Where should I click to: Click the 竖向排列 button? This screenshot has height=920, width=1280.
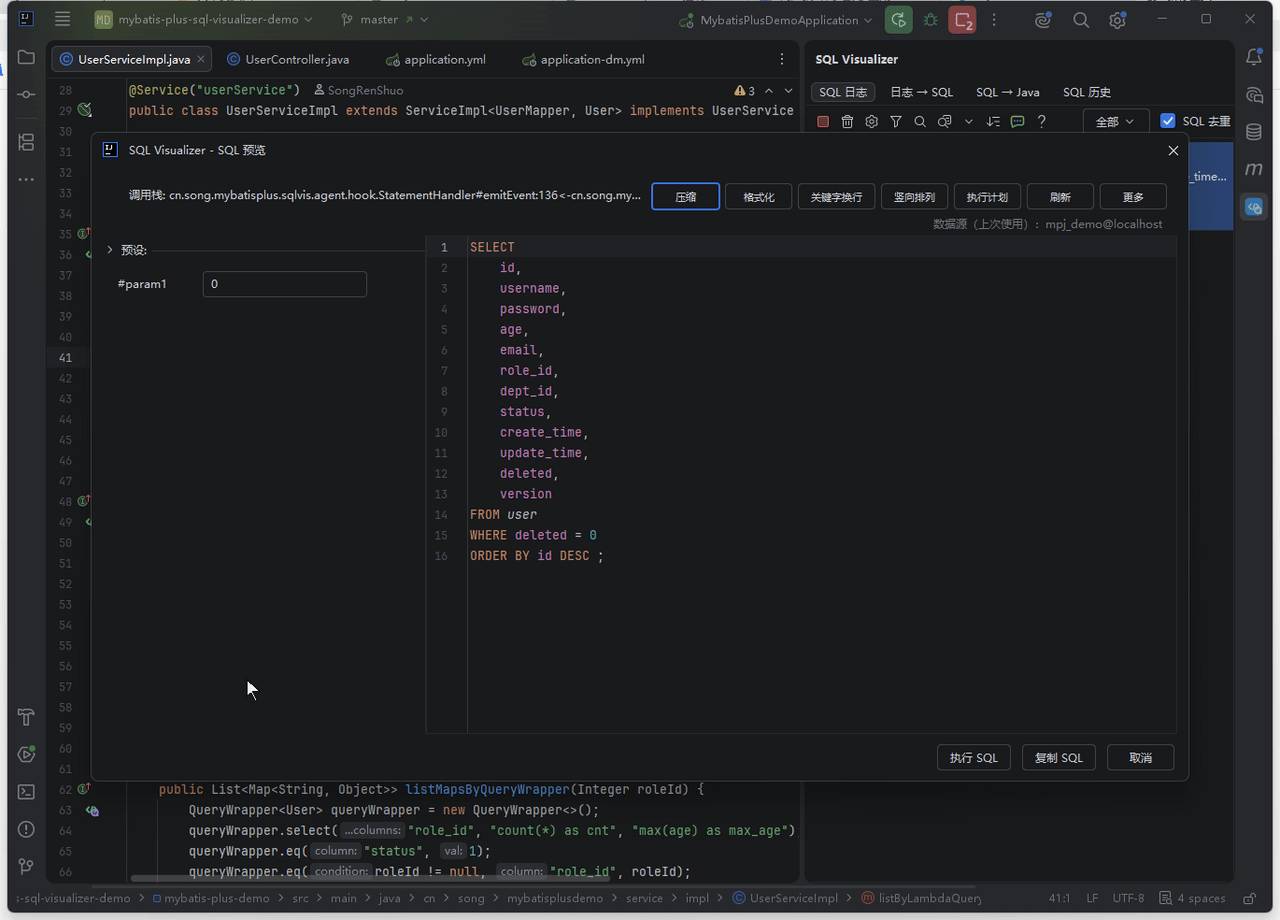[x=915, y=197]
